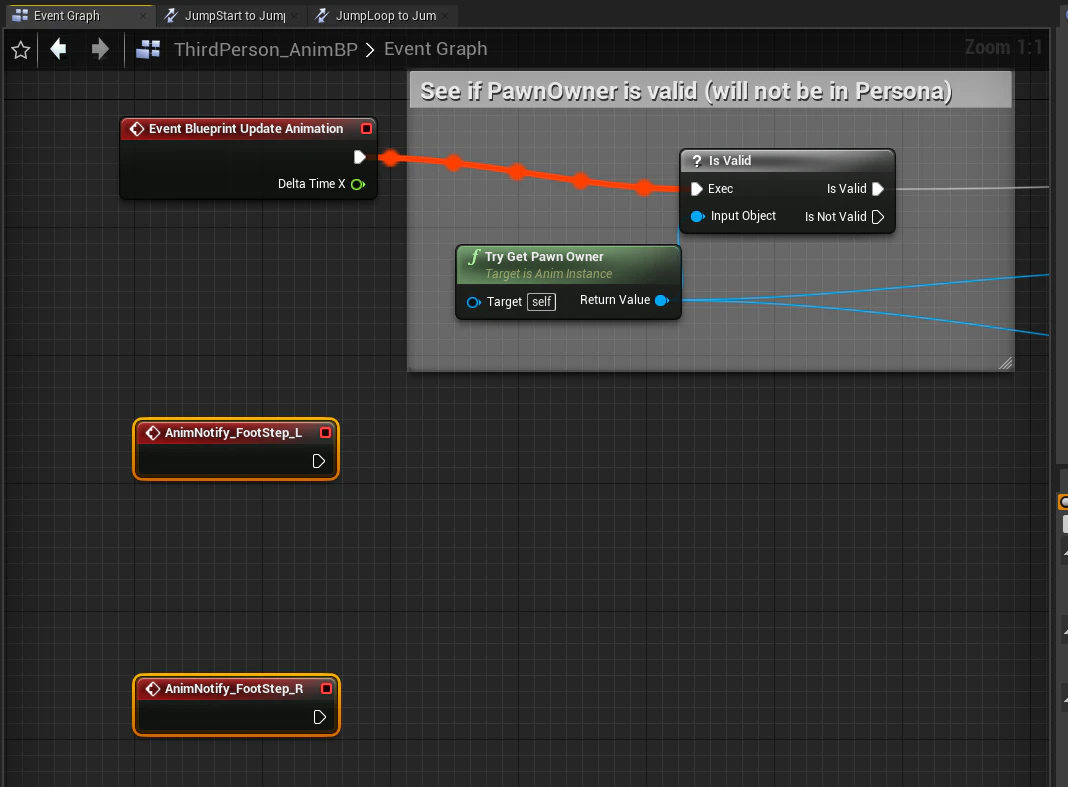Click the AnimNotify_FootStep_R exec output pin
The width and height of the screenshot is (1068, 787).
319,717
